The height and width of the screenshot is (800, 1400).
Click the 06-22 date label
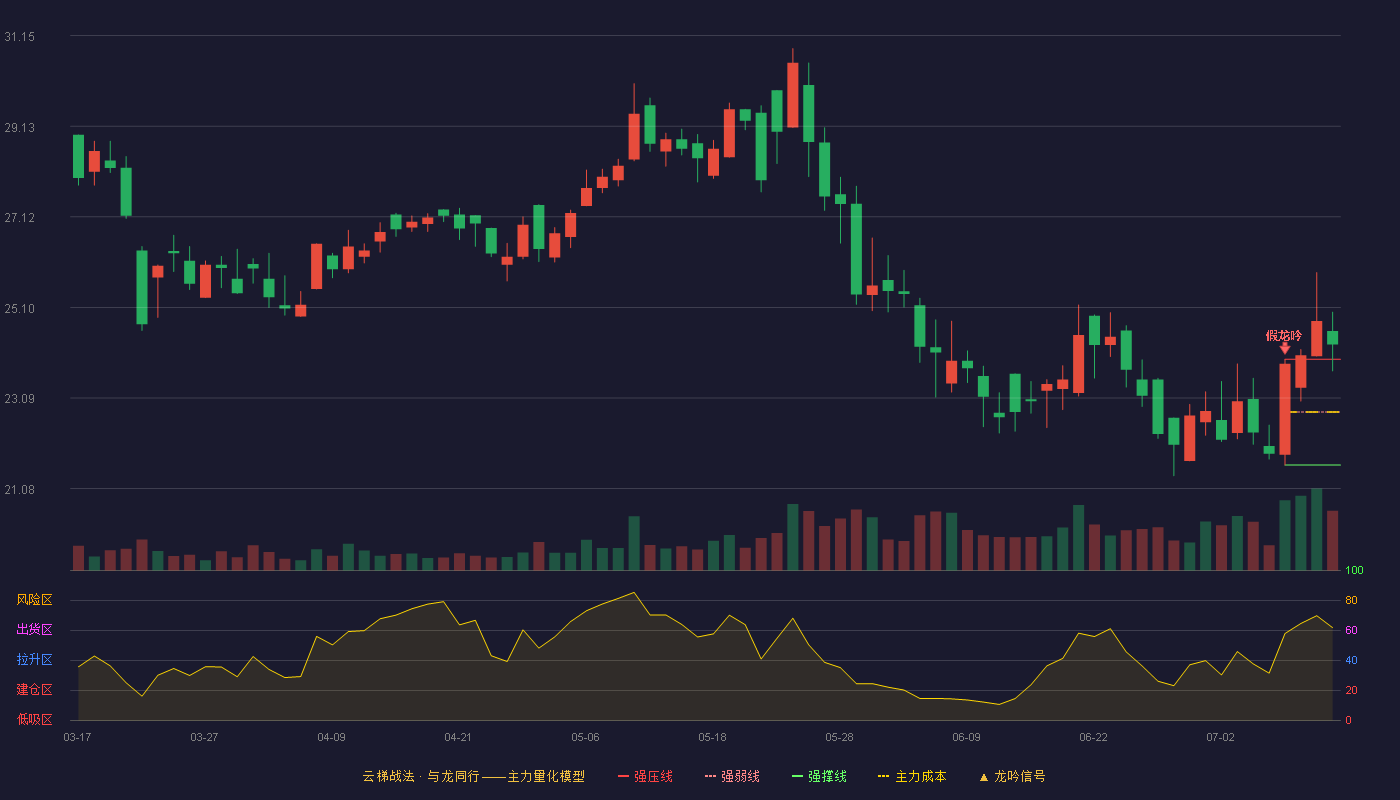(1093, 737)
